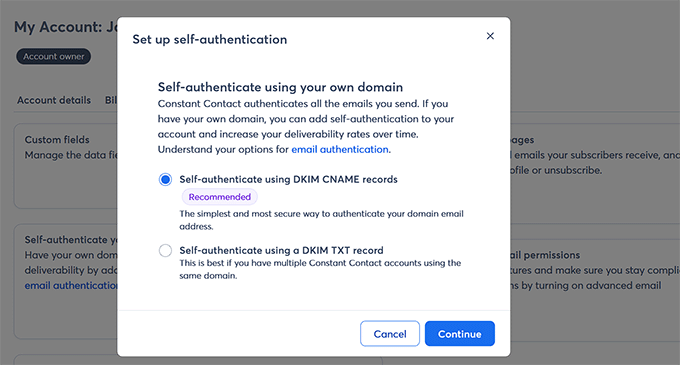
Task: Select the DKIM TXT record radio option
Action: click(x=165, y=251)
